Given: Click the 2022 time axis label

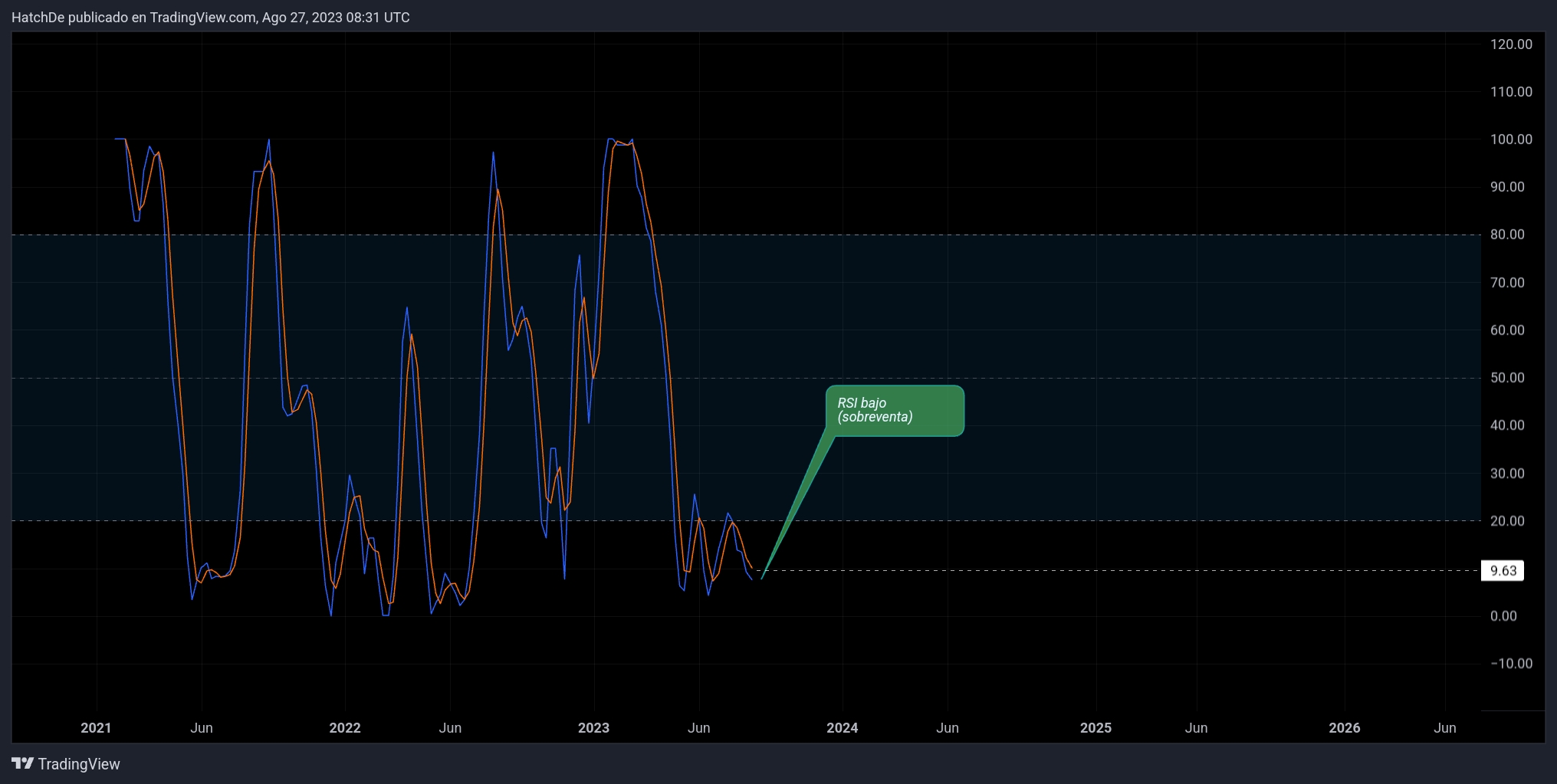Looking at the screenshot, I should (345, 728).
